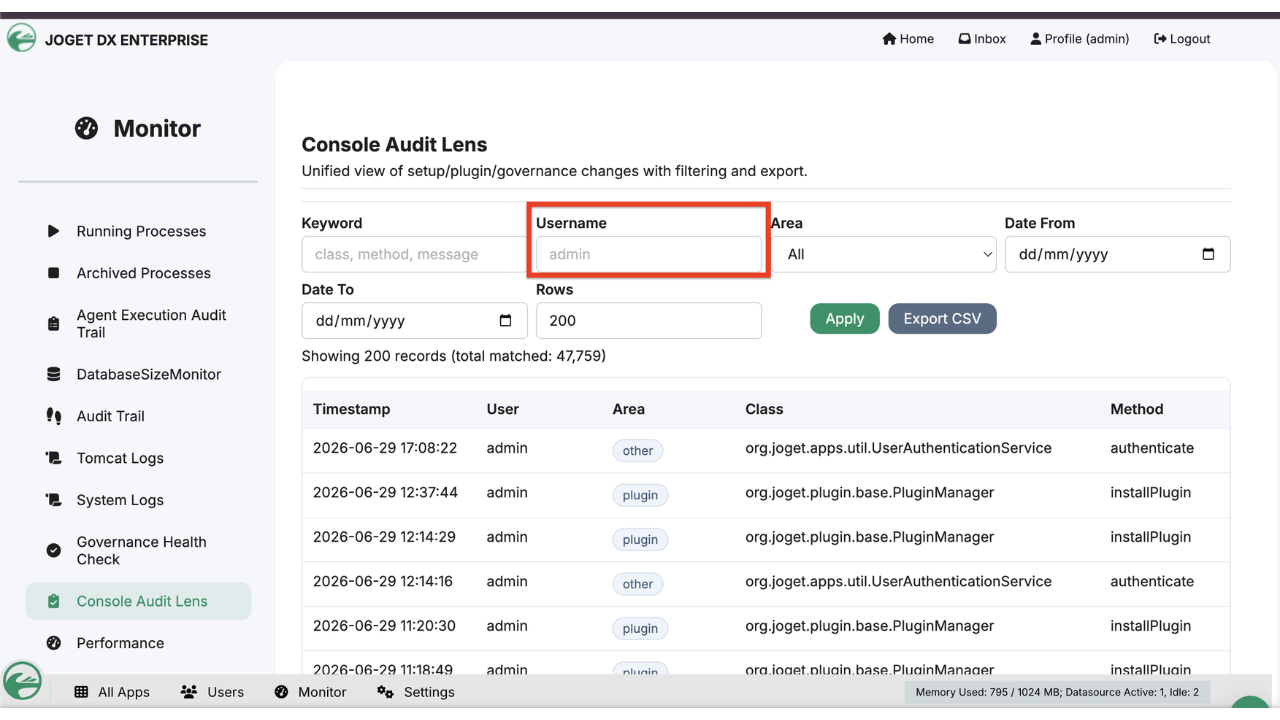Click the Joget DX Enterprise logo icon
The height and width of the screenshot is (720, 1280).
pyautogui.click(x=21, y=38)
